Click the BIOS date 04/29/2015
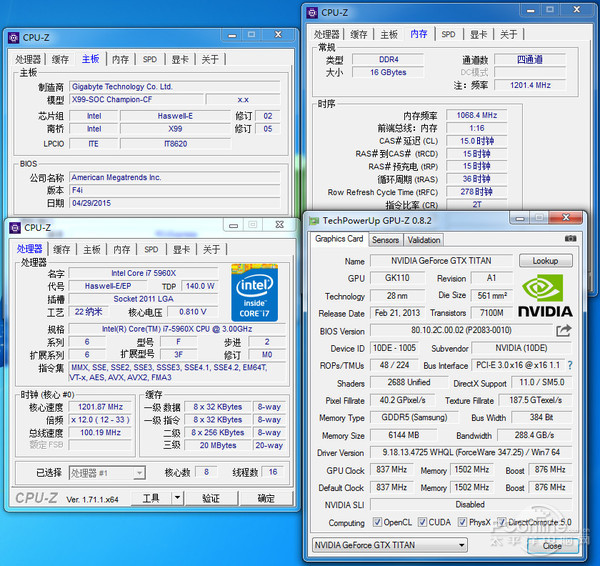 tap(91, 203)
